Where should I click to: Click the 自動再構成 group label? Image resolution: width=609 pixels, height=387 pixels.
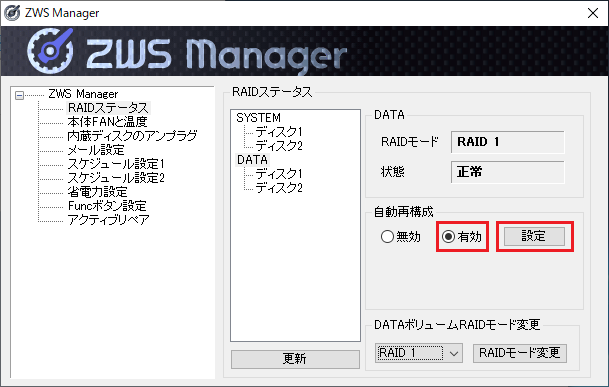[x=404, y=212]
